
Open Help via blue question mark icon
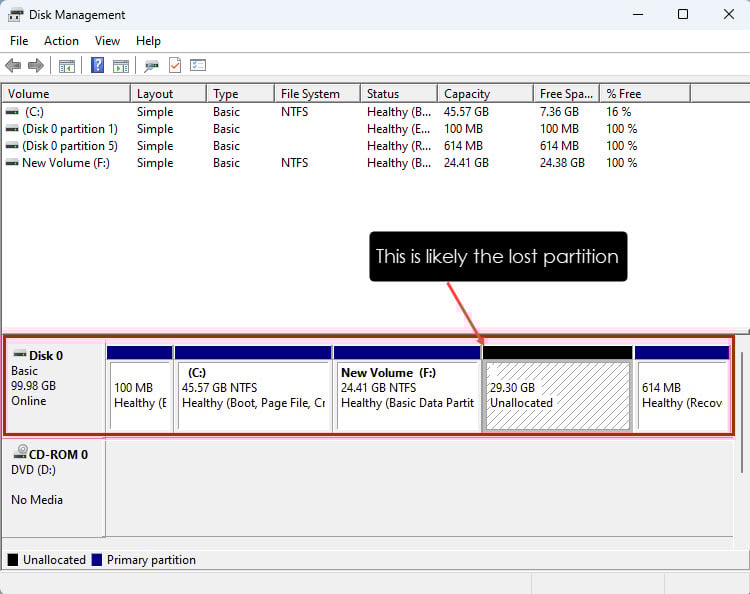98,66
